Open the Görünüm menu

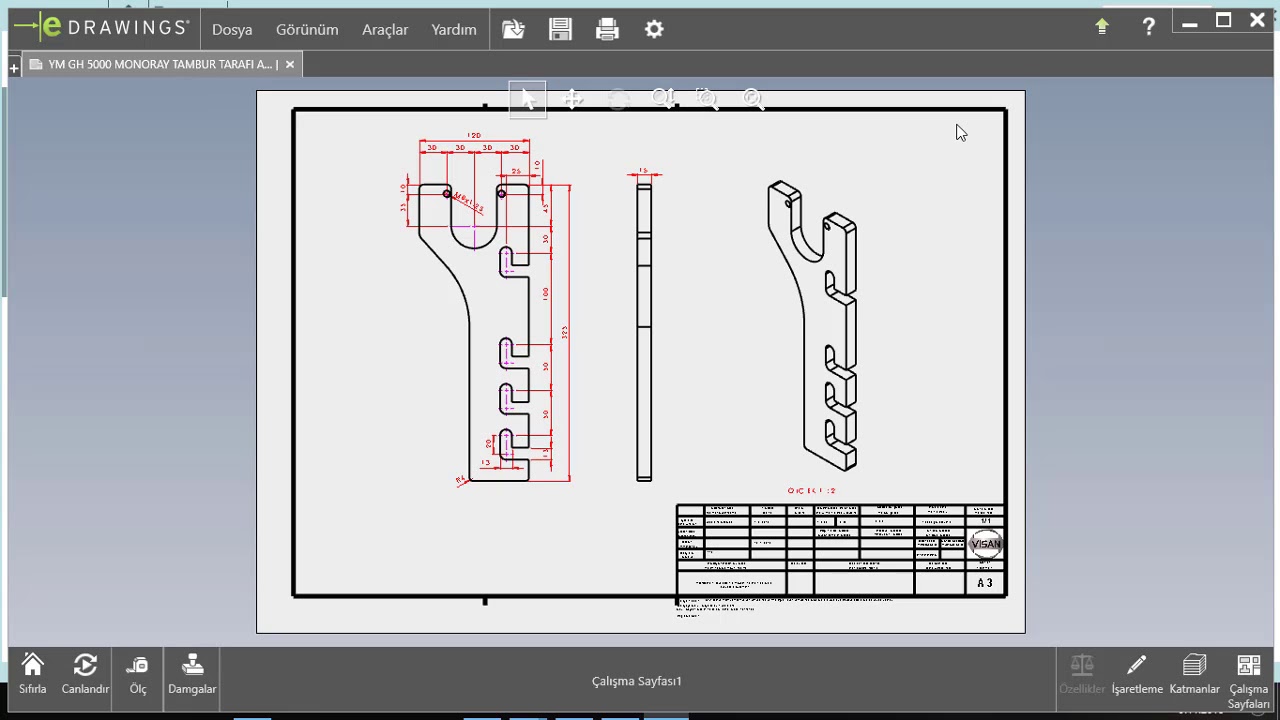pos(307,30)
